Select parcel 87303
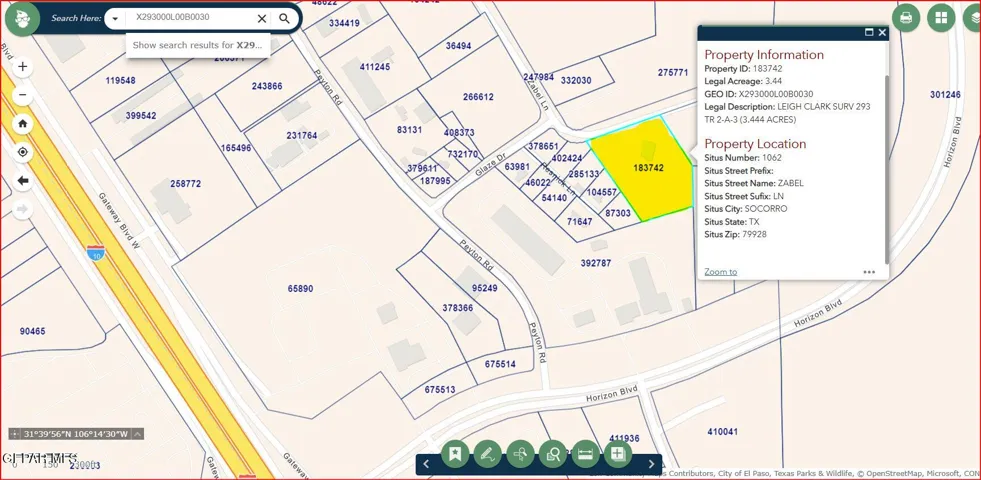The width and height of the screenshot is (981, 480). click(x=618, y=213)
